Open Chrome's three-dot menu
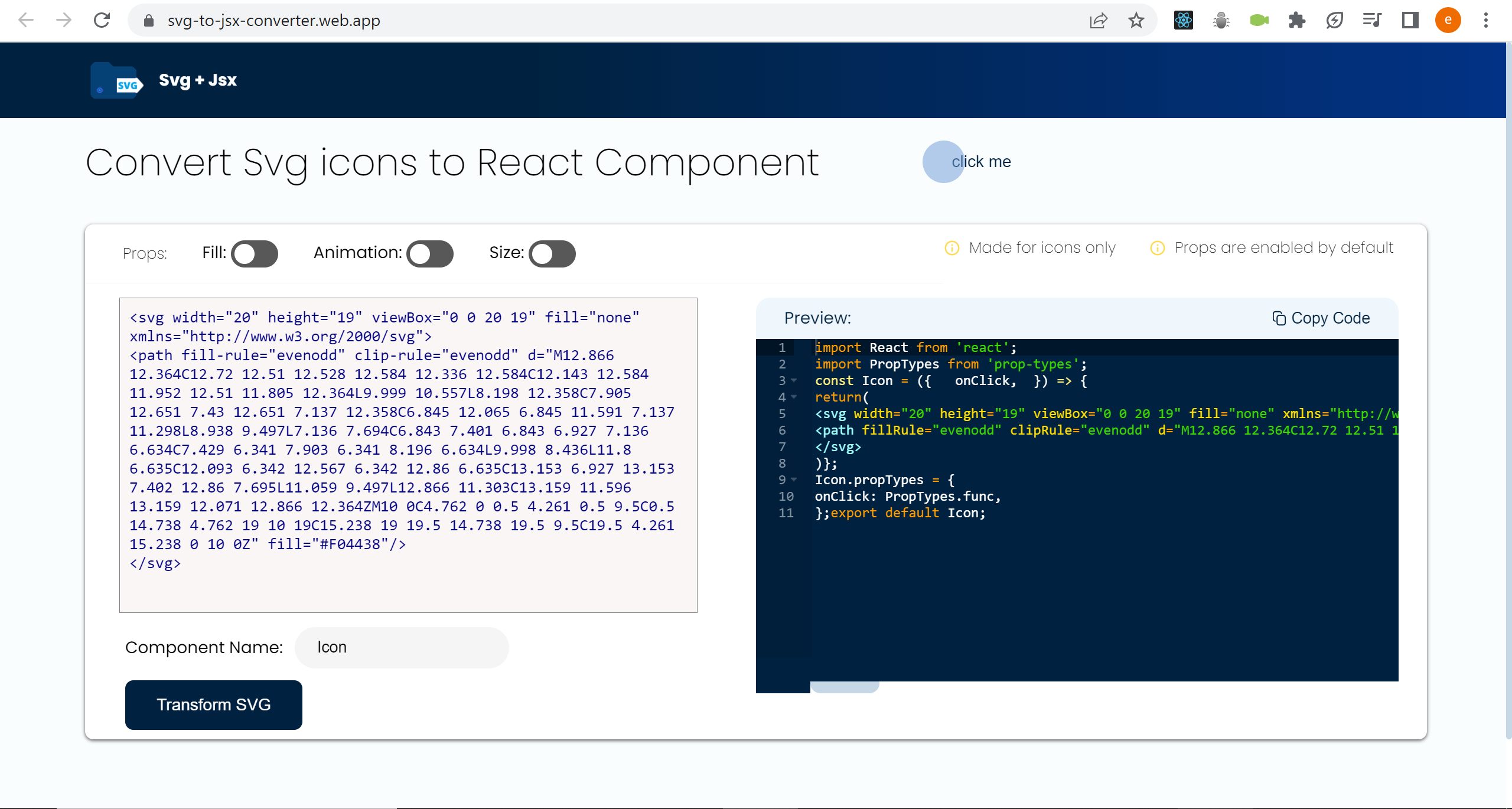 click(x=1485, y=21)
